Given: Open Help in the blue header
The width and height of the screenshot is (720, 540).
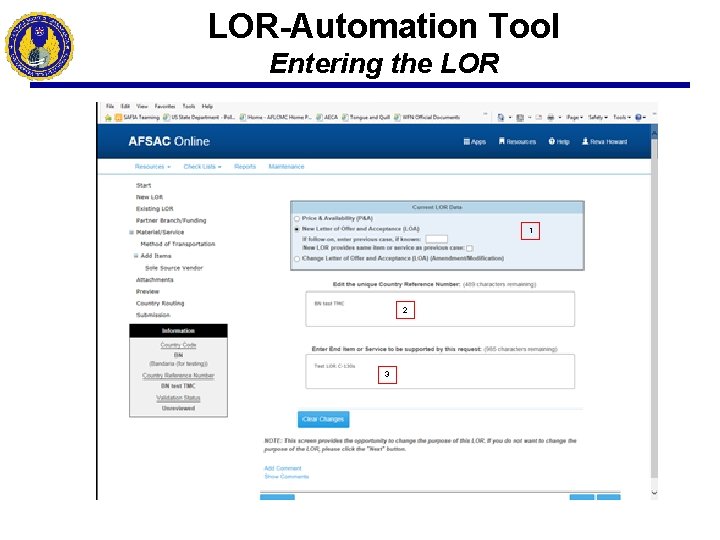Looking at the screenshot, I should pos(559,142).
